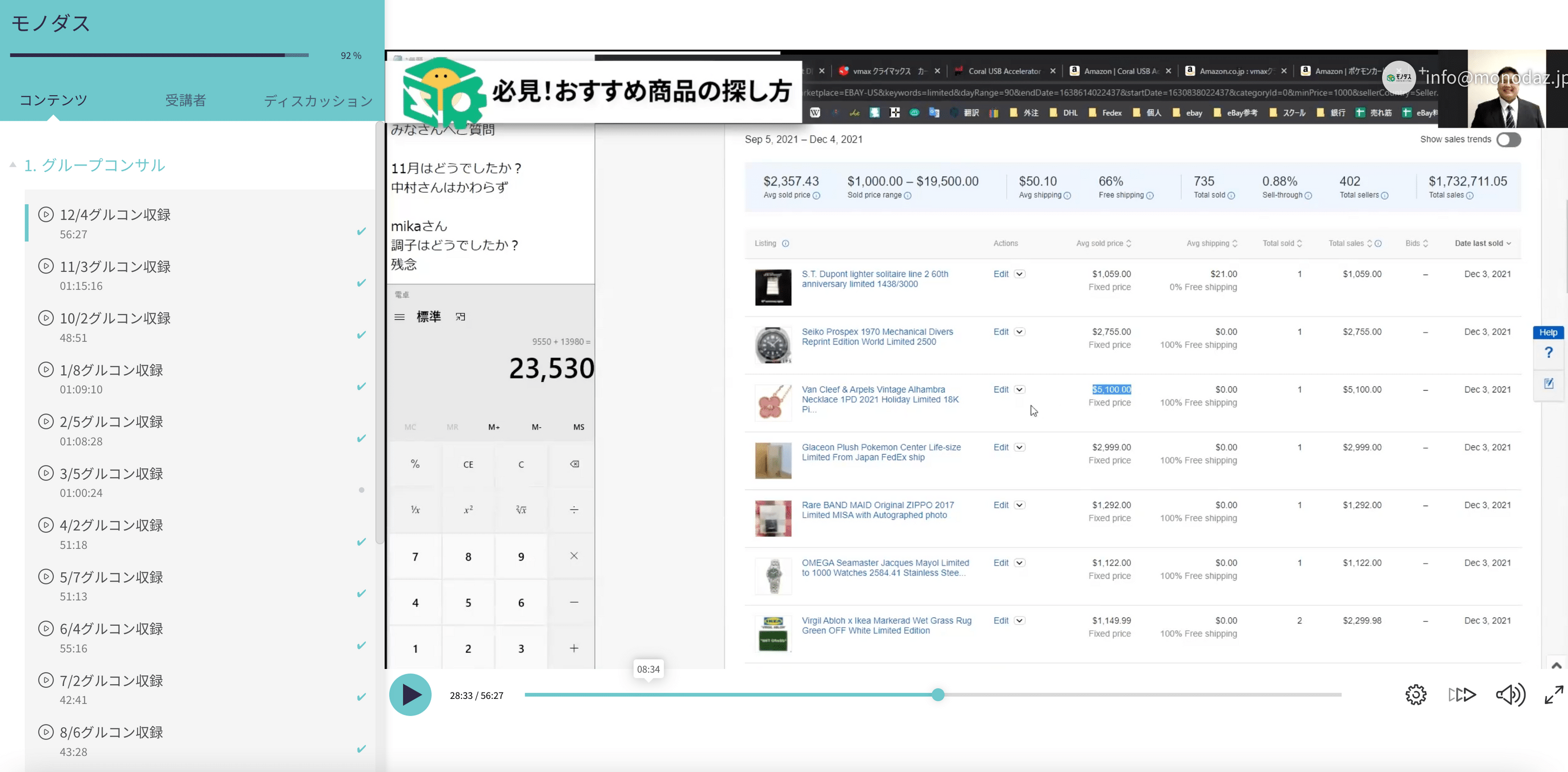Toggle the Show sales trends switch
This screenshot has width=1568, height=772.
click(1508, 140)
